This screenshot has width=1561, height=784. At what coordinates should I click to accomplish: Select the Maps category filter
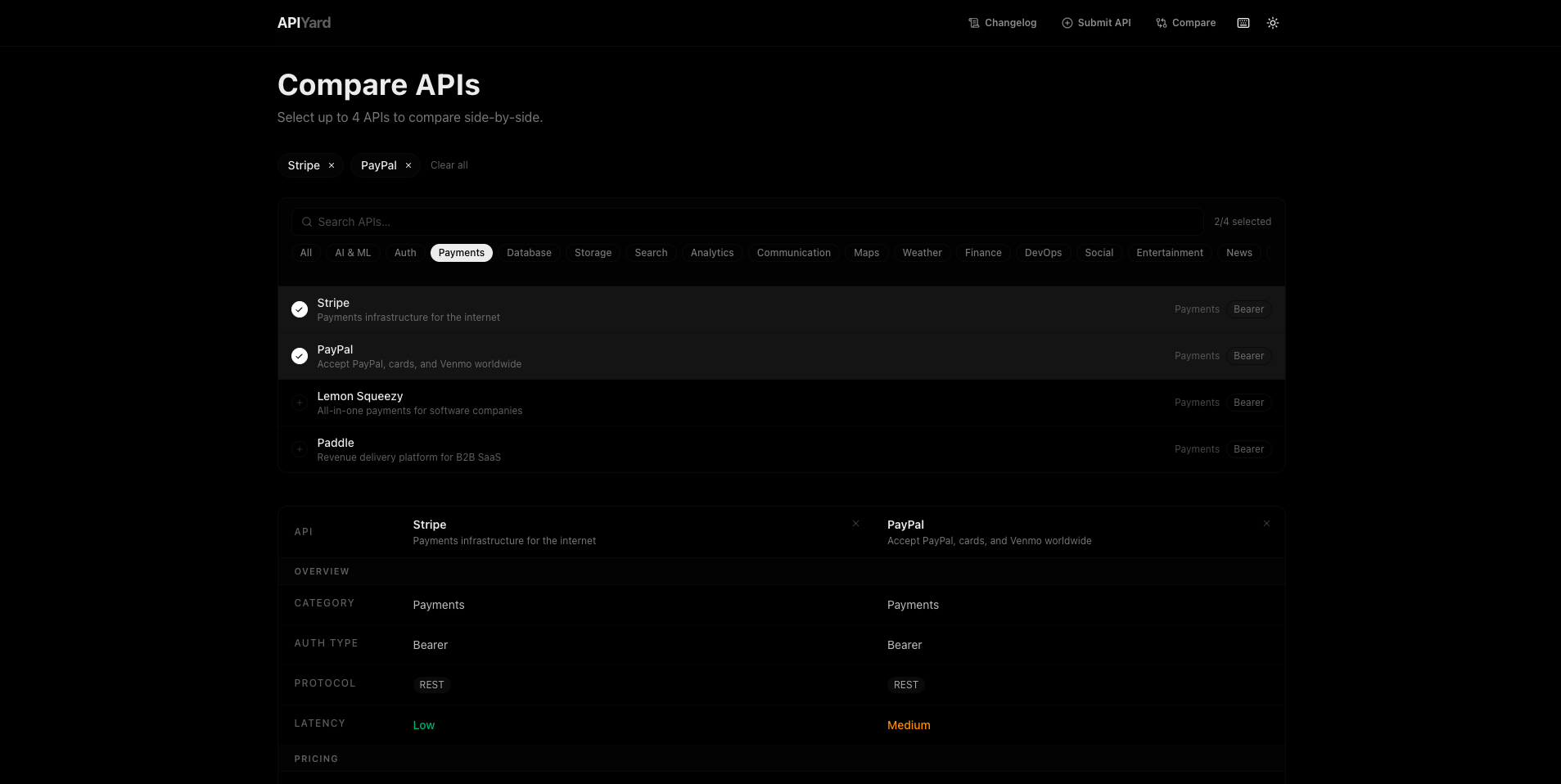867,253
